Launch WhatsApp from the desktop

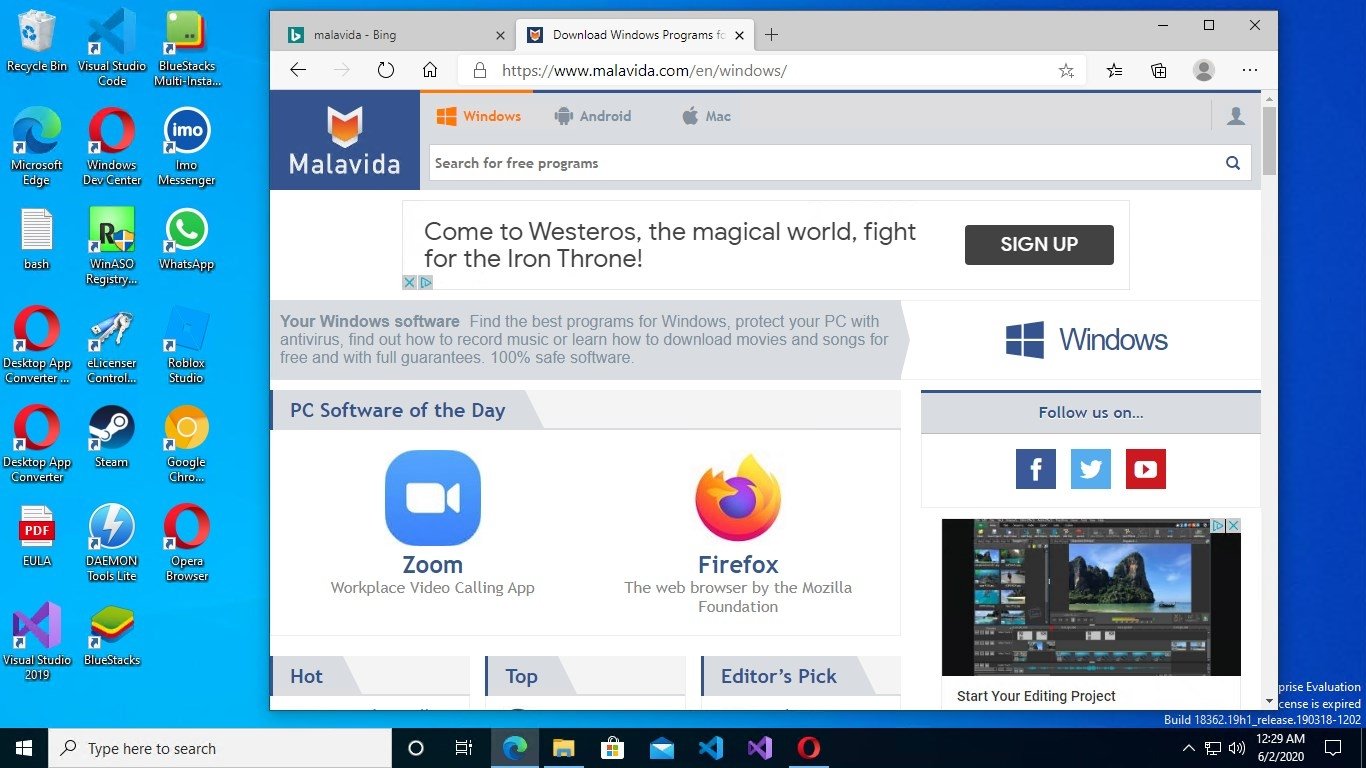coord(186,238)
